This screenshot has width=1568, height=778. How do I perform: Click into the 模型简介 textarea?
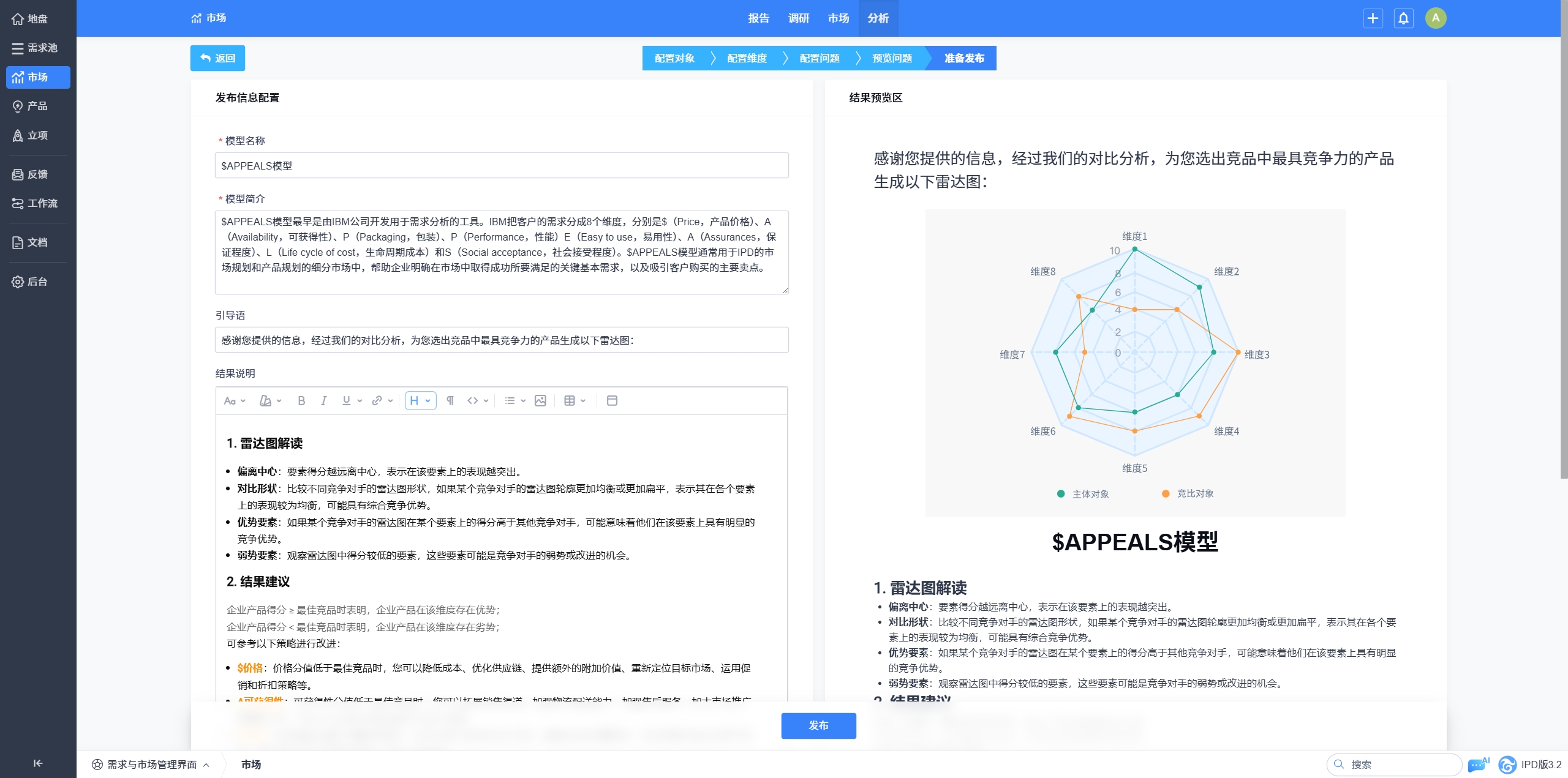(x=502, y=252)
